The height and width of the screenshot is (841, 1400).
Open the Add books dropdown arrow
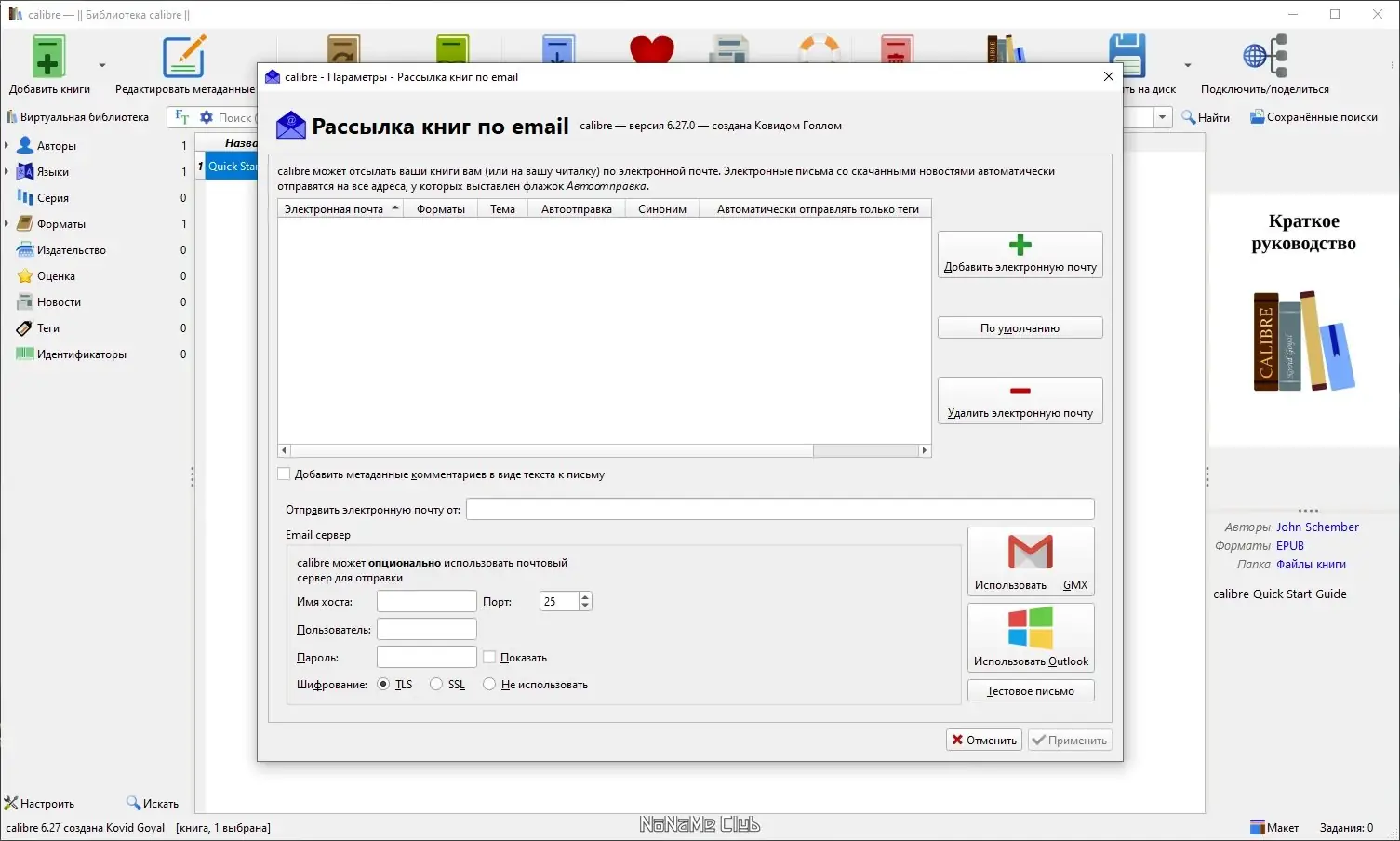[x=102, y=65]
